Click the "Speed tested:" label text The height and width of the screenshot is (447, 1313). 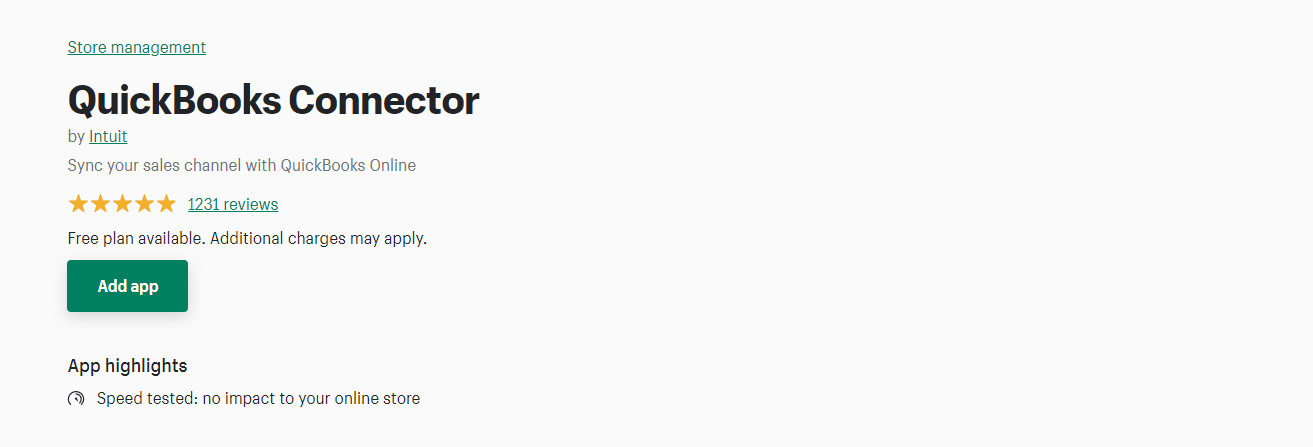pyautogui.click(x=147, y=398)
